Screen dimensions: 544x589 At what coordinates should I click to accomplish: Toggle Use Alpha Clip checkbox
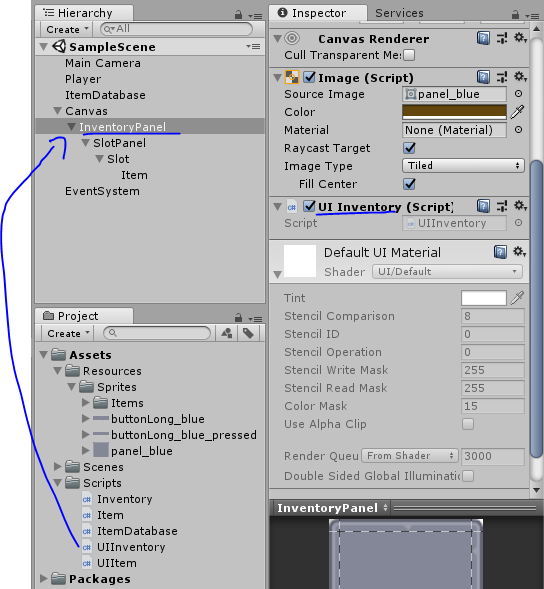(468, 424)
